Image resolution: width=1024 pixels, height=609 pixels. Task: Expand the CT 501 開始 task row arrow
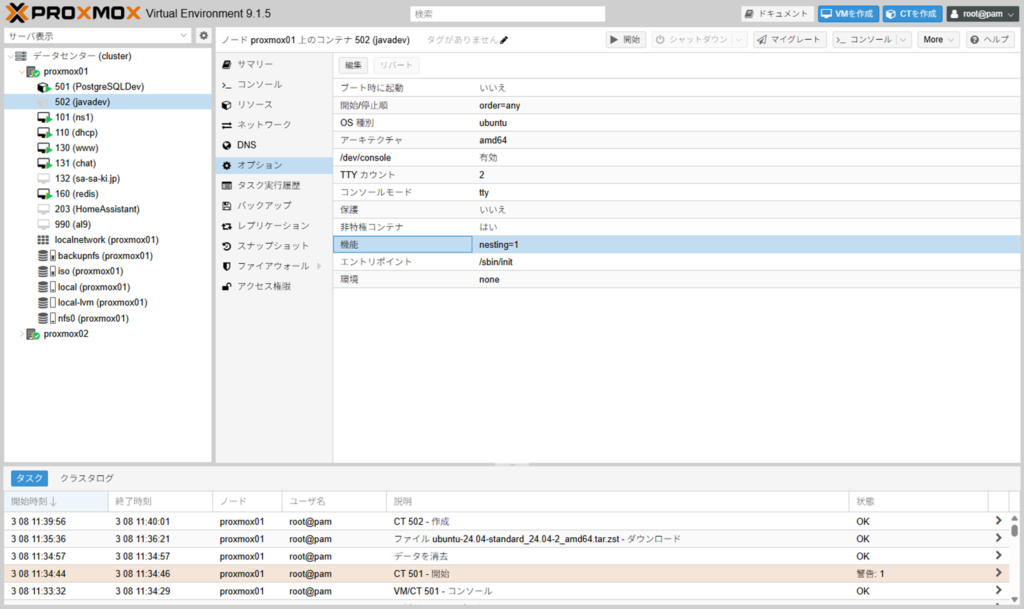[x=997, y=574]
